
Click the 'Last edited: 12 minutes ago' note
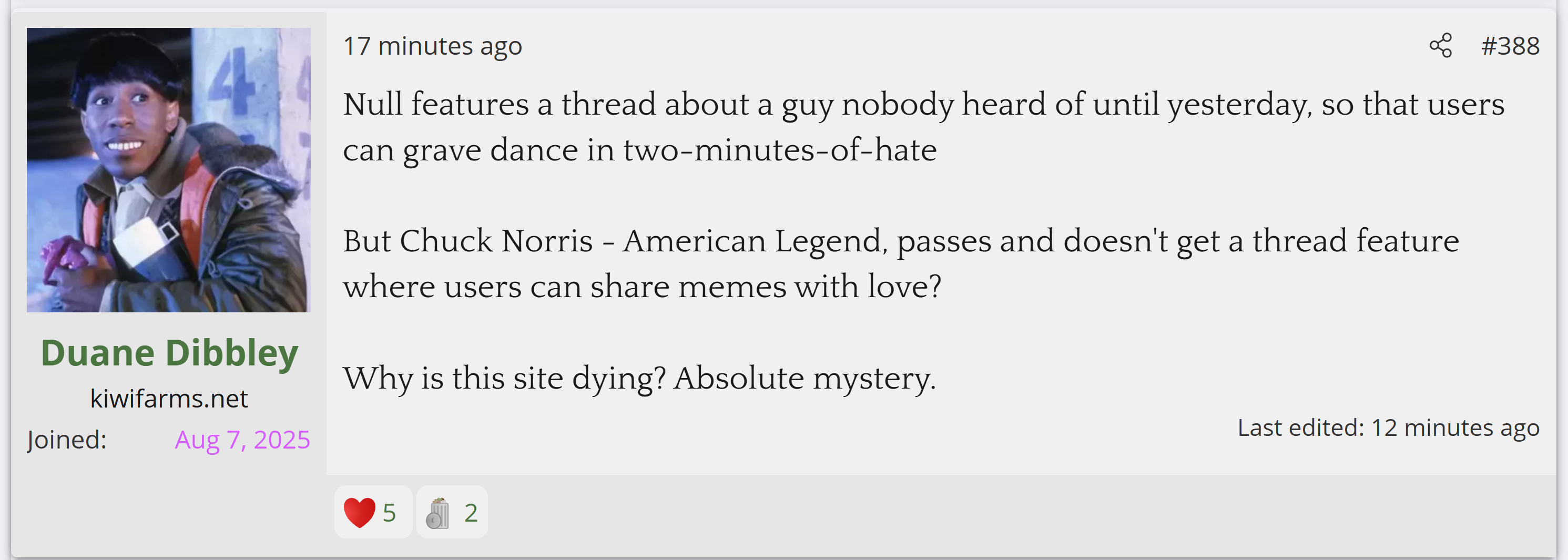click(1388, 428)
